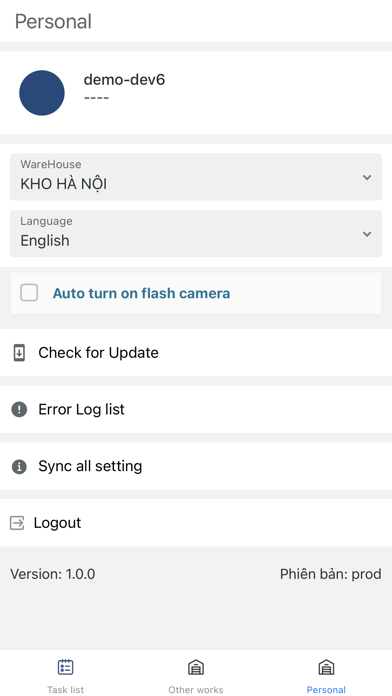The image size is (392, 696).
Task: Expand the Language dropdown chevron
Action: click(367, 234)
